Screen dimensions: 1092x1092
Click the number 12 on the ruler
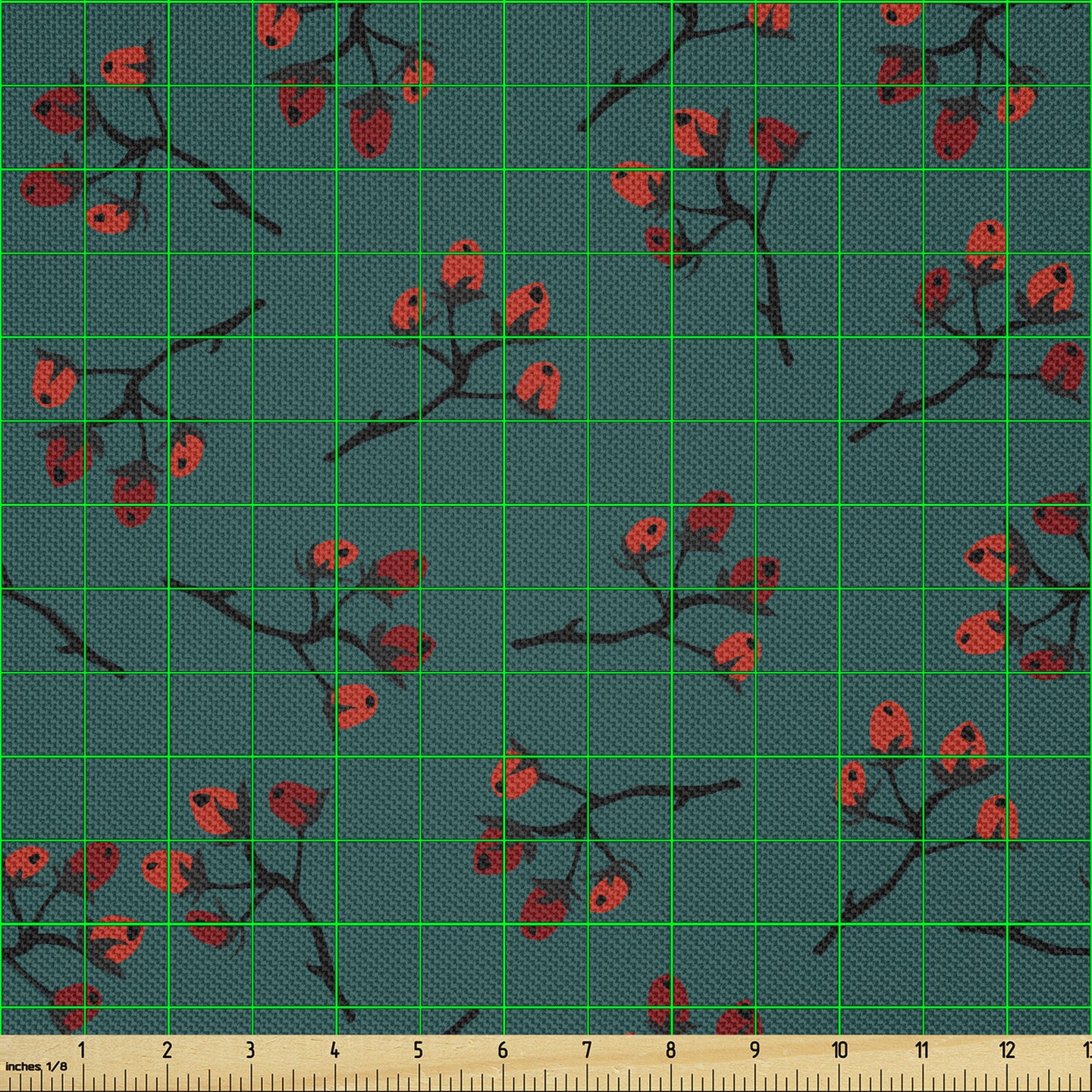pyautogui.click(x=1006, y=1050)
